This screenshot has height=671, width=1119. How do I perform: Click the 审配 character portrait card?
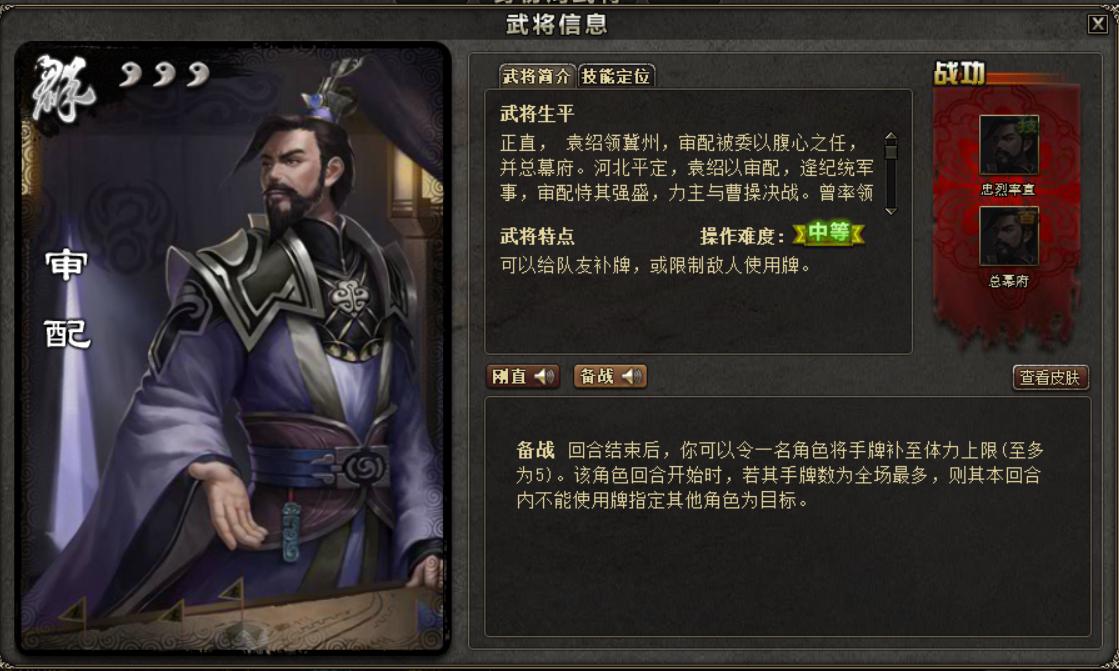[233, 348]
